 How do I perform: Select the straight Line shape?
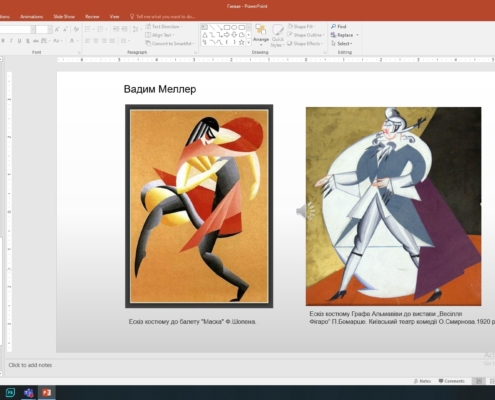click(212, 27)
